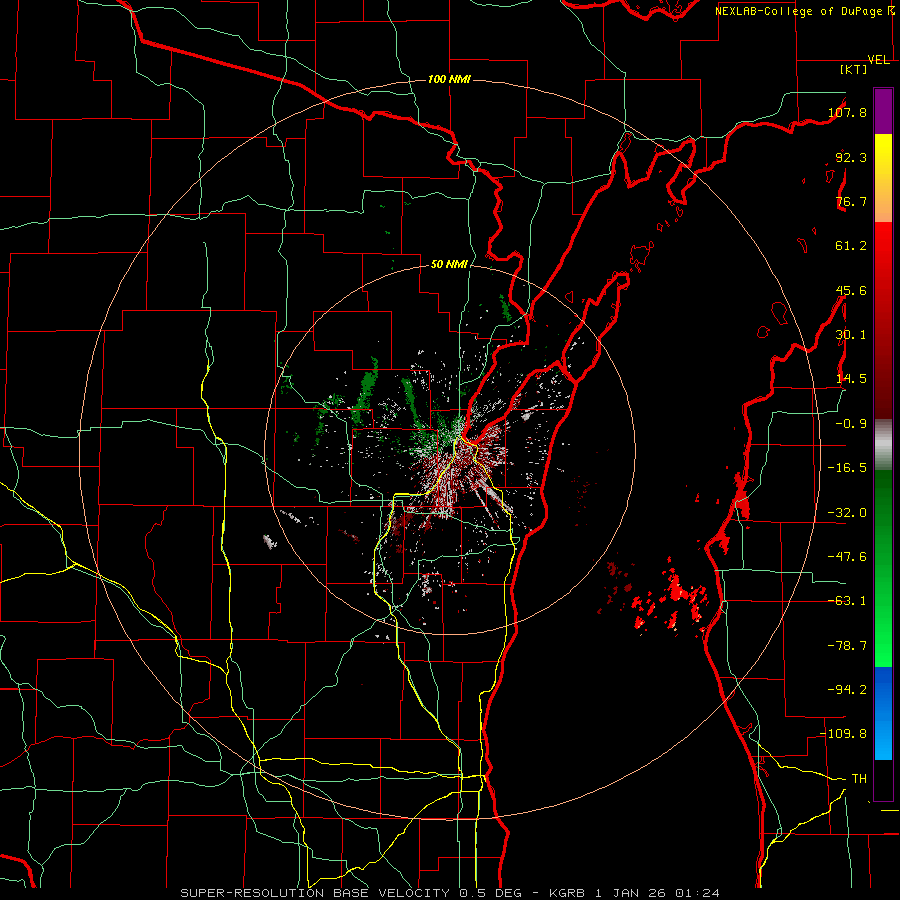Click the 76.7 value on velocity scale
The width and height of the screenshot is (900, 900).
tap(851, 201)
